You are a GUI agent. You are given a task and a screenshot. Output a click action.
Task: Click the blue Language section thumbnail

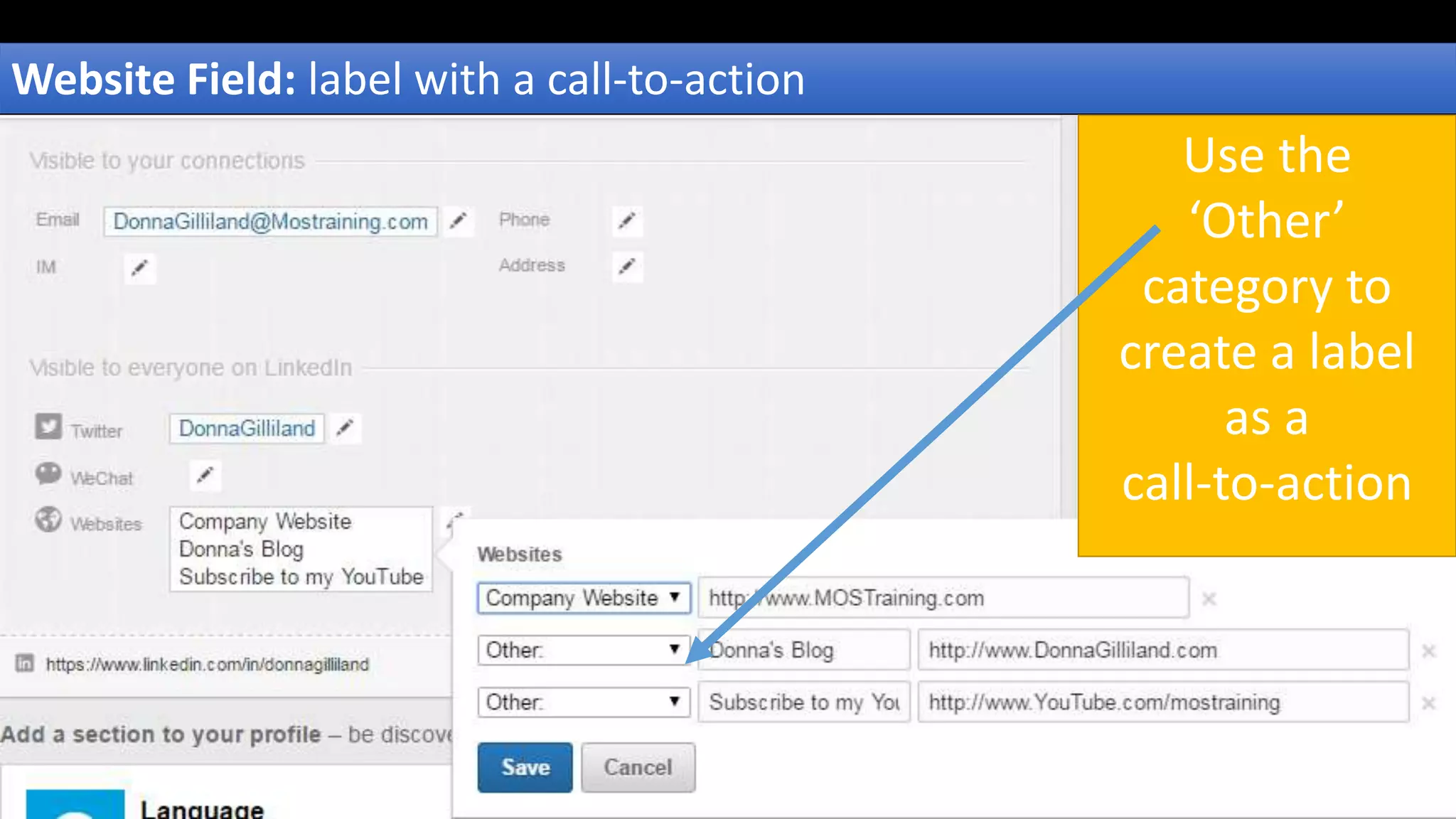tap(75, 804)
